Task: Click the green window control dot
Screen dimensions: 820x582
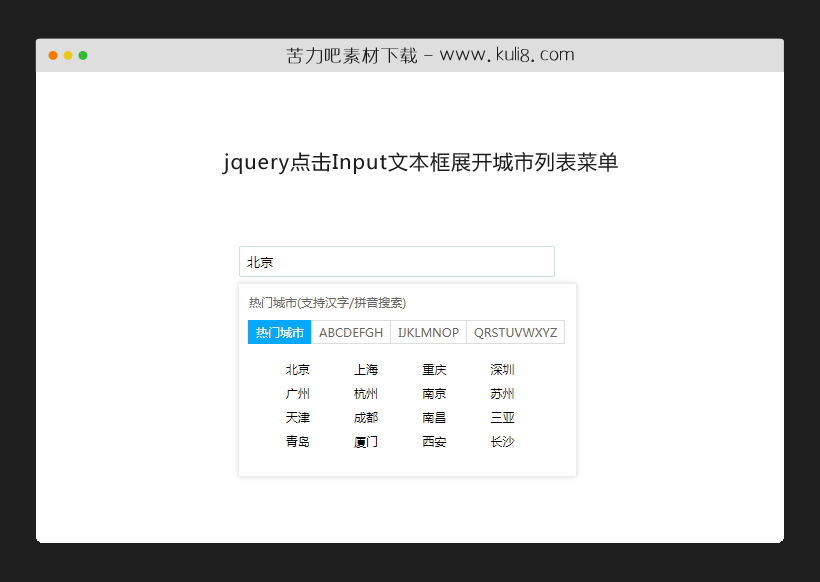Action: point(82,56)
